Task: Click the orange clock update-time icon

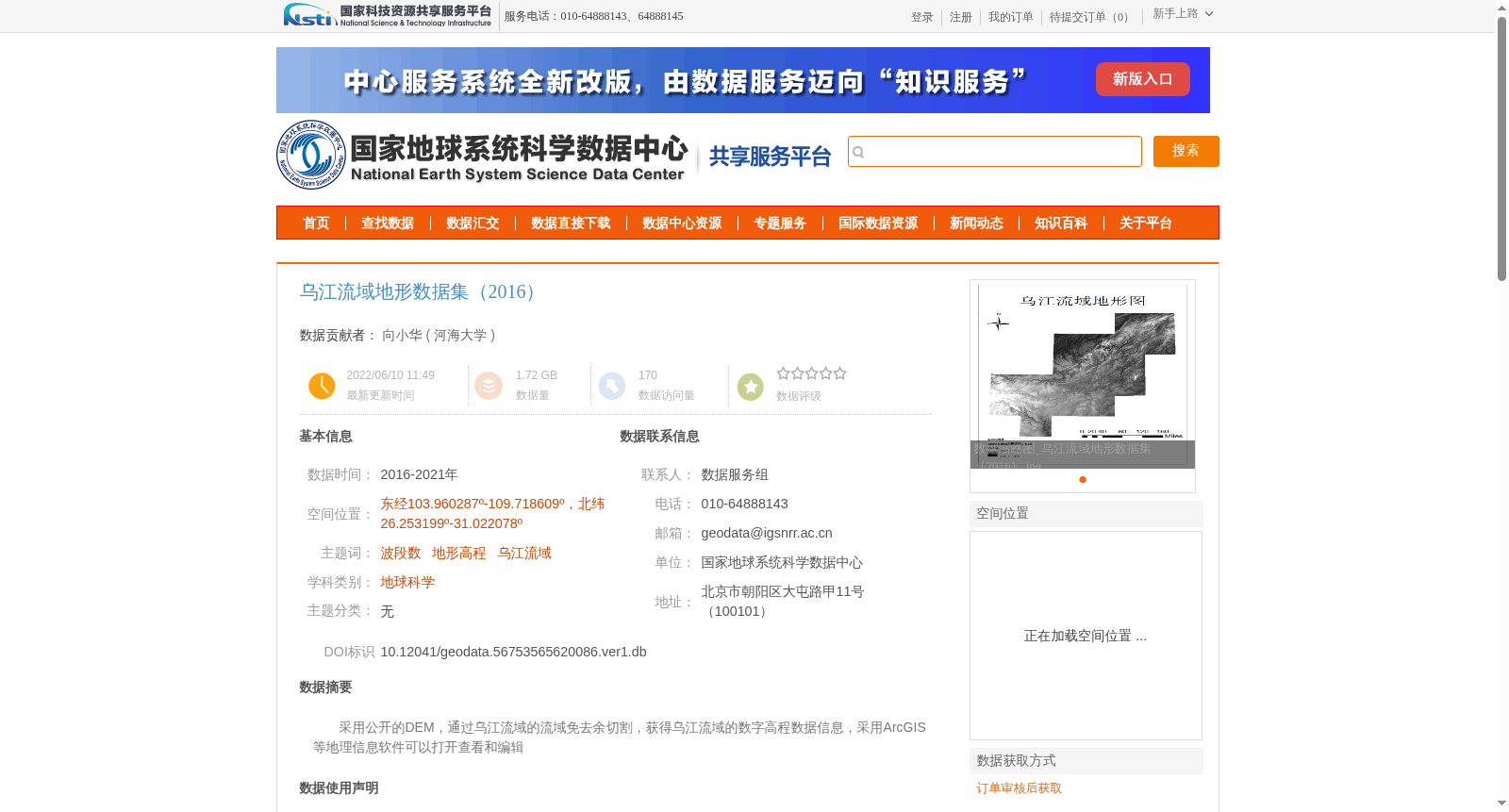Action: (322, 386)
